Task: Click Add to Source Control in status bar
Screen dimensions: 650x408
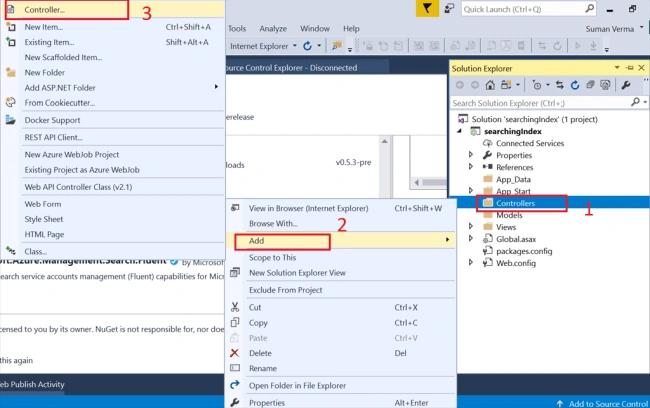Action: (x=603, y=403)
